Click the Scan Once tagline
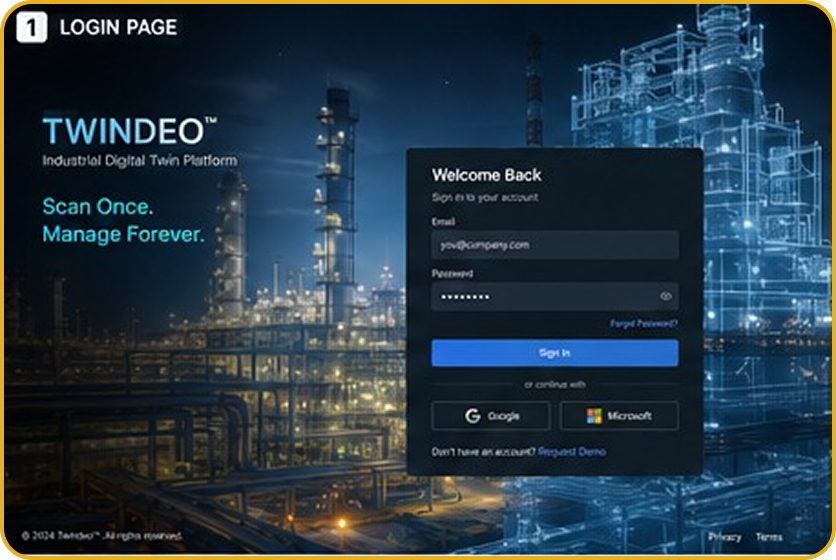836x560 pixels. pyautogui.click(x=98, y=206)
